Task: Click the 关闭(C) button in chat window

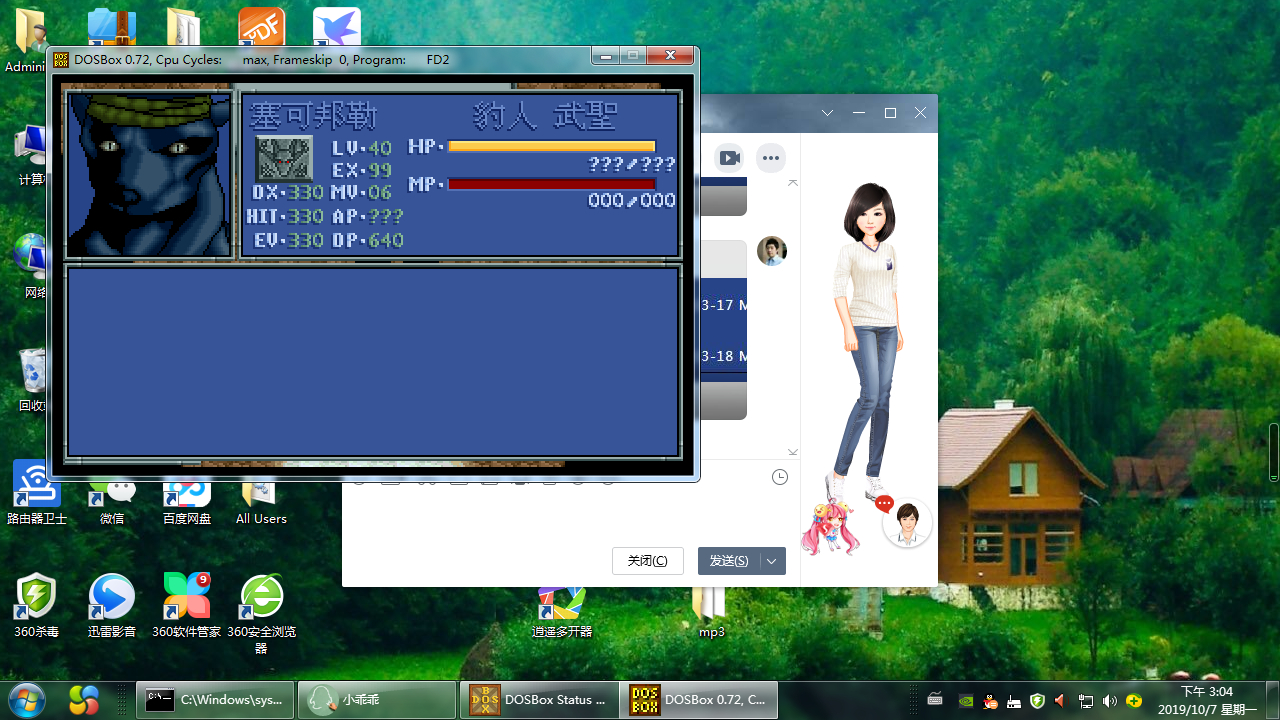Action: tap(648, 561)
